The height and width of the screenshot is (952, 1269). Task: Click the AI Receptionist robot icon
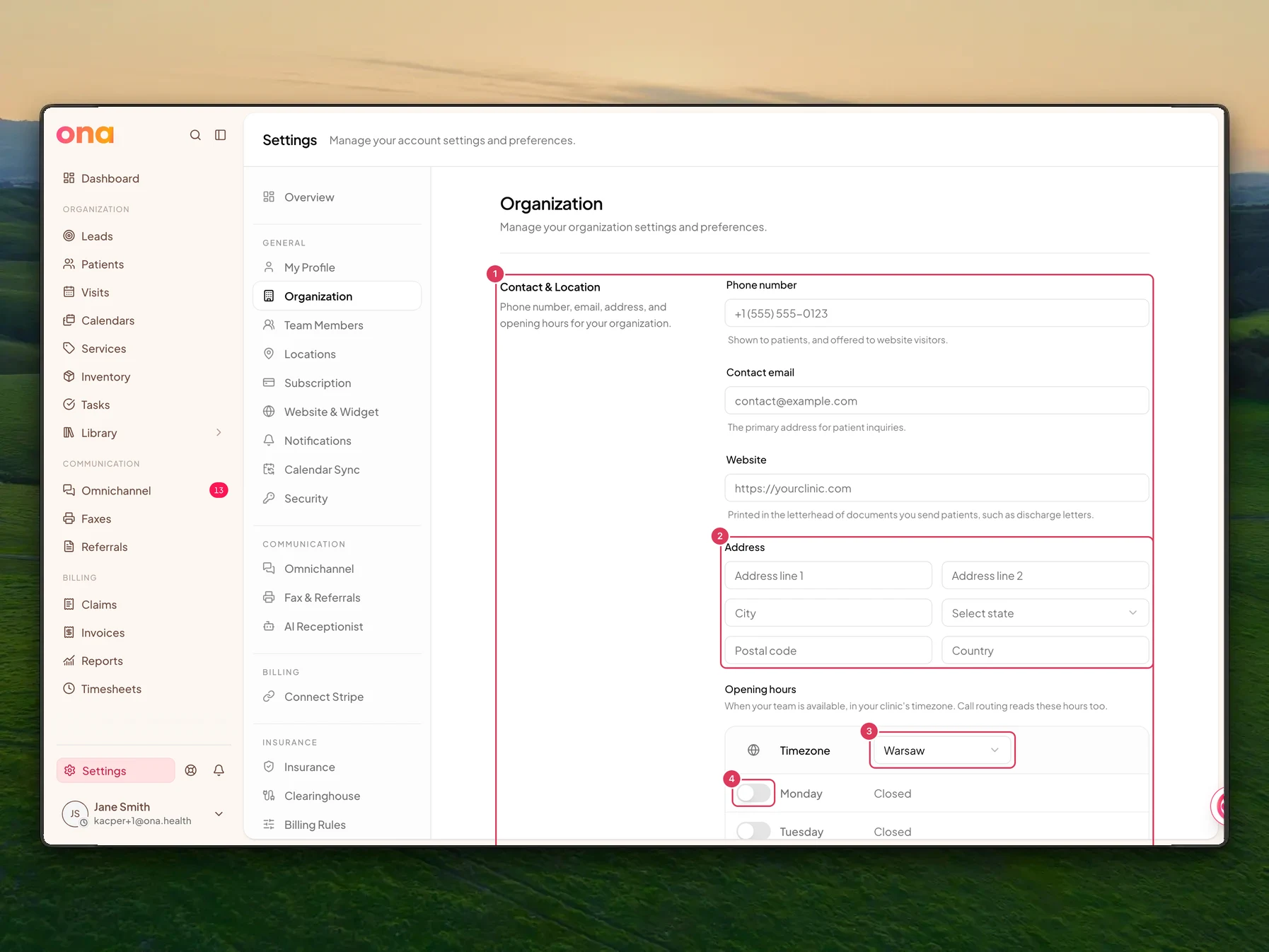[269, 627]
